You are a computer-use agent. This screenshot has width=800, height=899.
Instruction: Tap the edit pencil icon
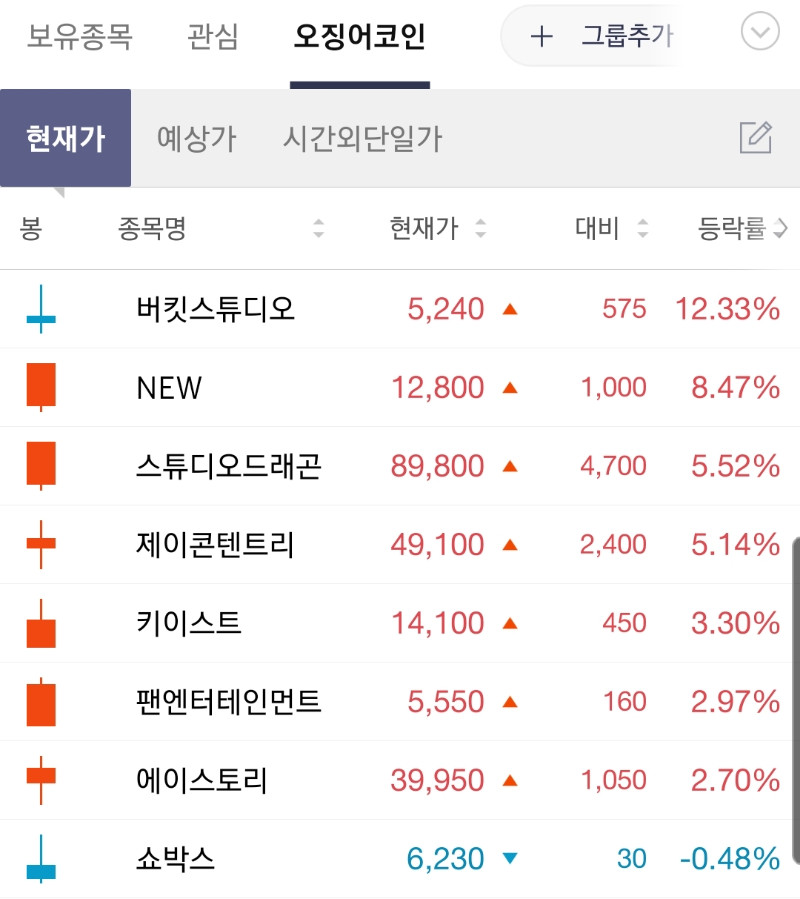pyautogui.click(x=756, y=138)
